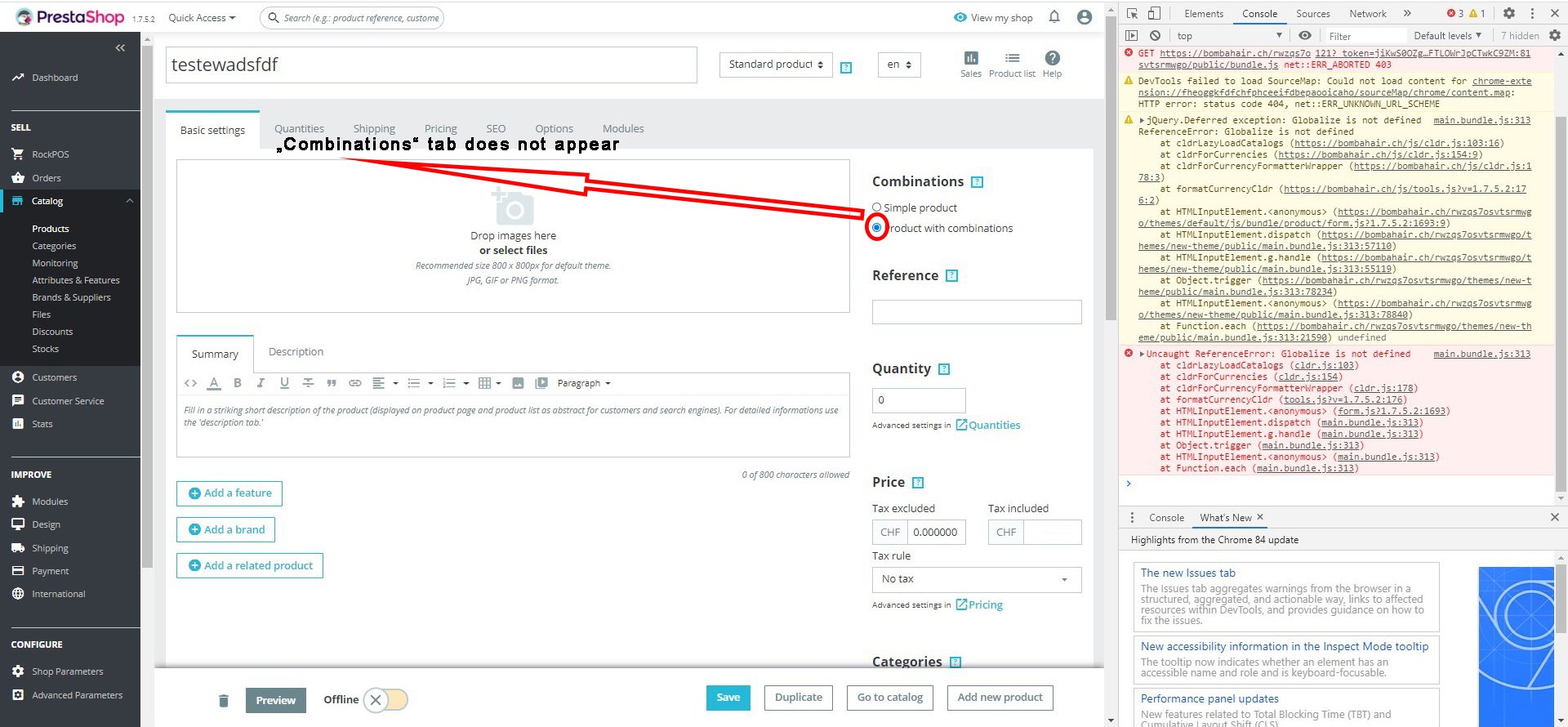Open console settings gear beside hidden count

click(x=1555, y=35)
